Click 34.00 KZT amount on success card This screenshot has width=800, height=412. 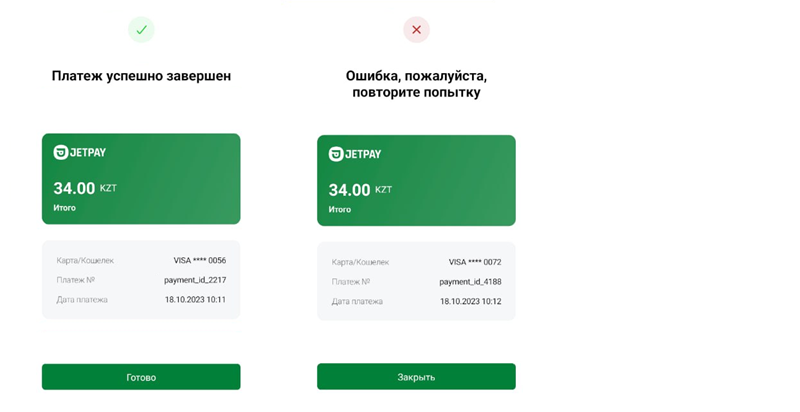(85, 188)
